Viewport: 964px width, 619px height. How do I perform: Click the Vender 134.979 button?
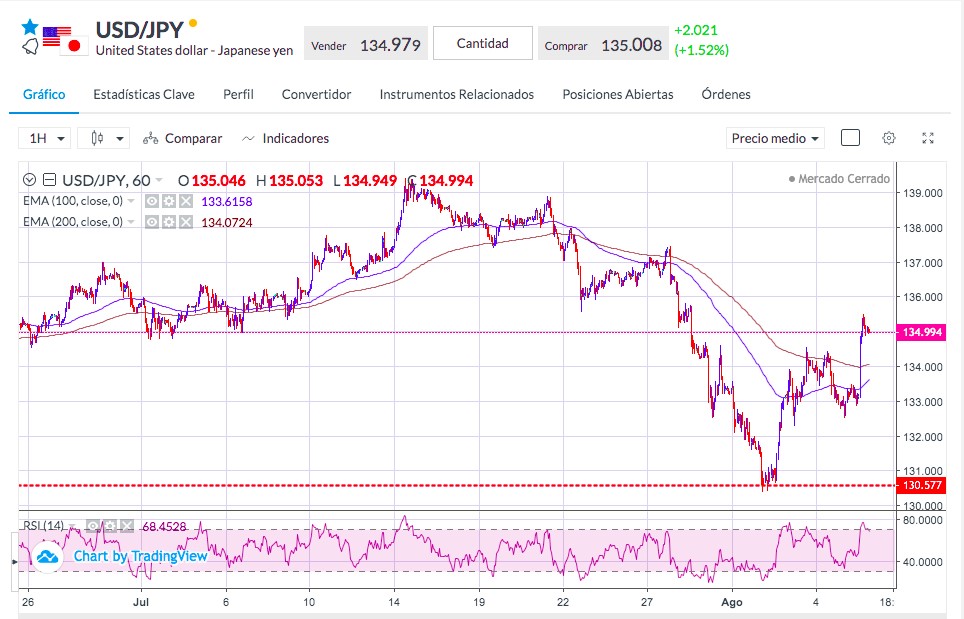366,43
